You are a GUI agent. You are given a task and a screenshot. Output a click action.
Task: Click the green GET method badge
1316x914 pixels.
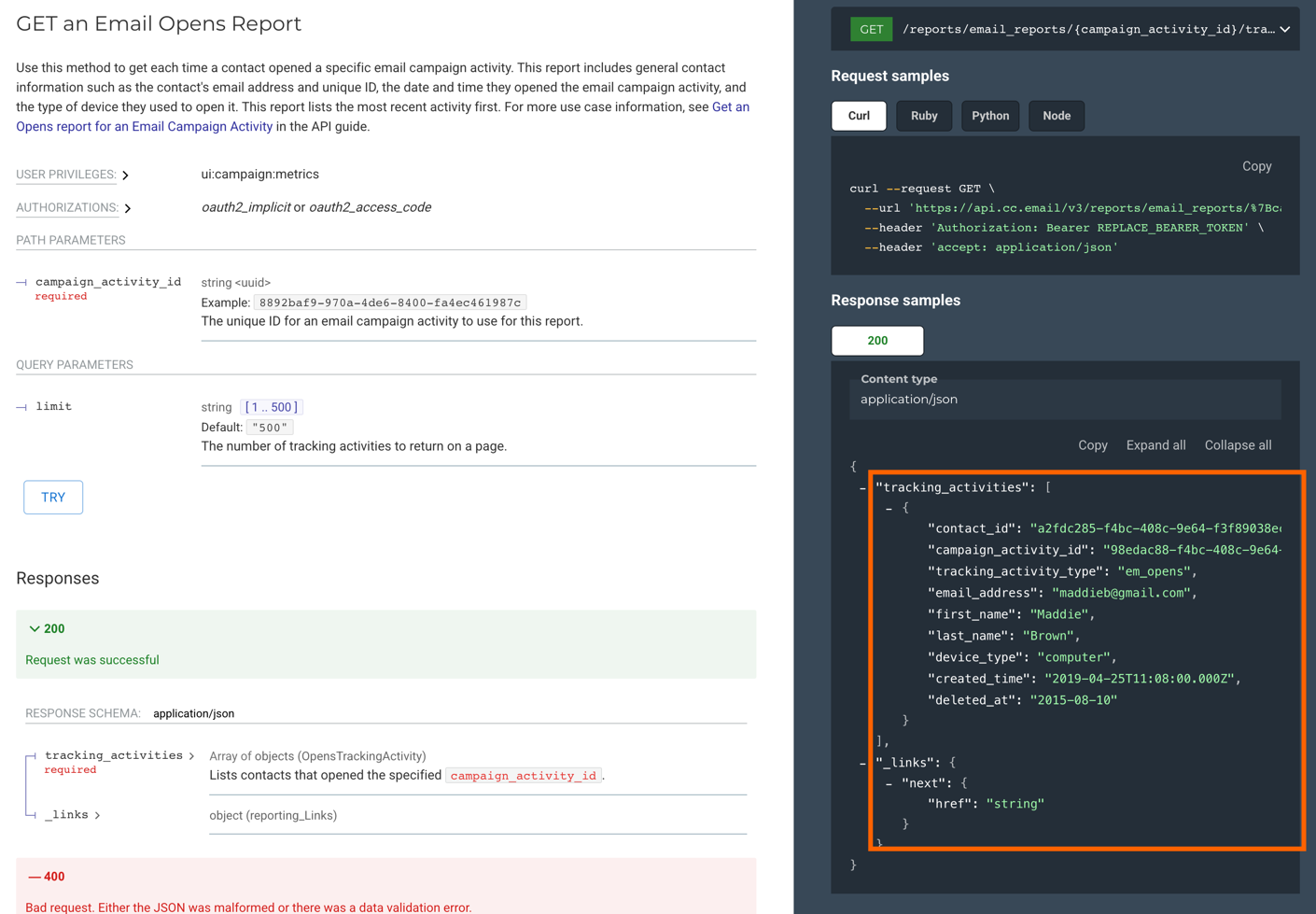(872, 29)
